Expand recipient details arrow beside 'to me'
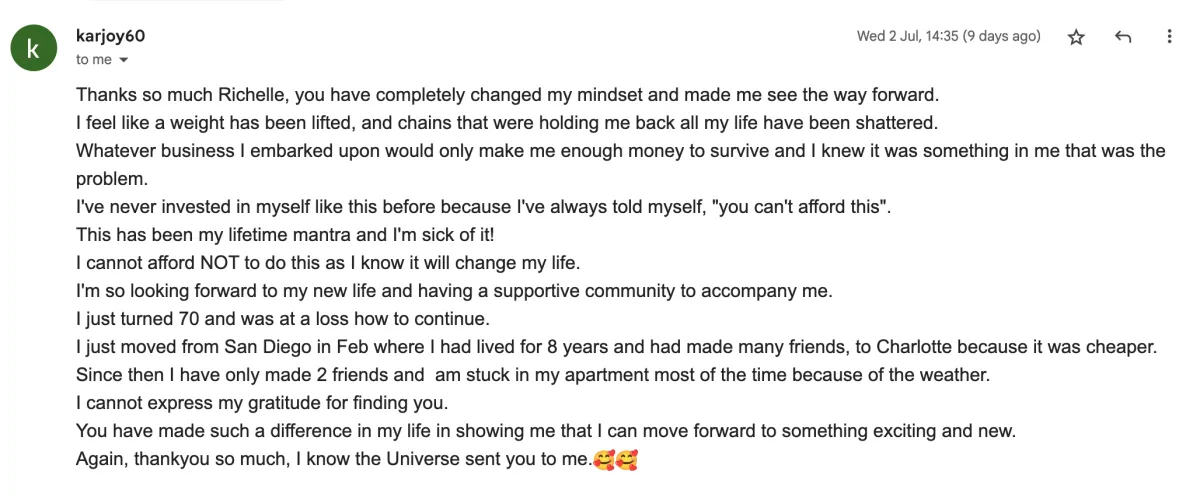Viewport: 1200px width, 496px height. coord(124,60)
